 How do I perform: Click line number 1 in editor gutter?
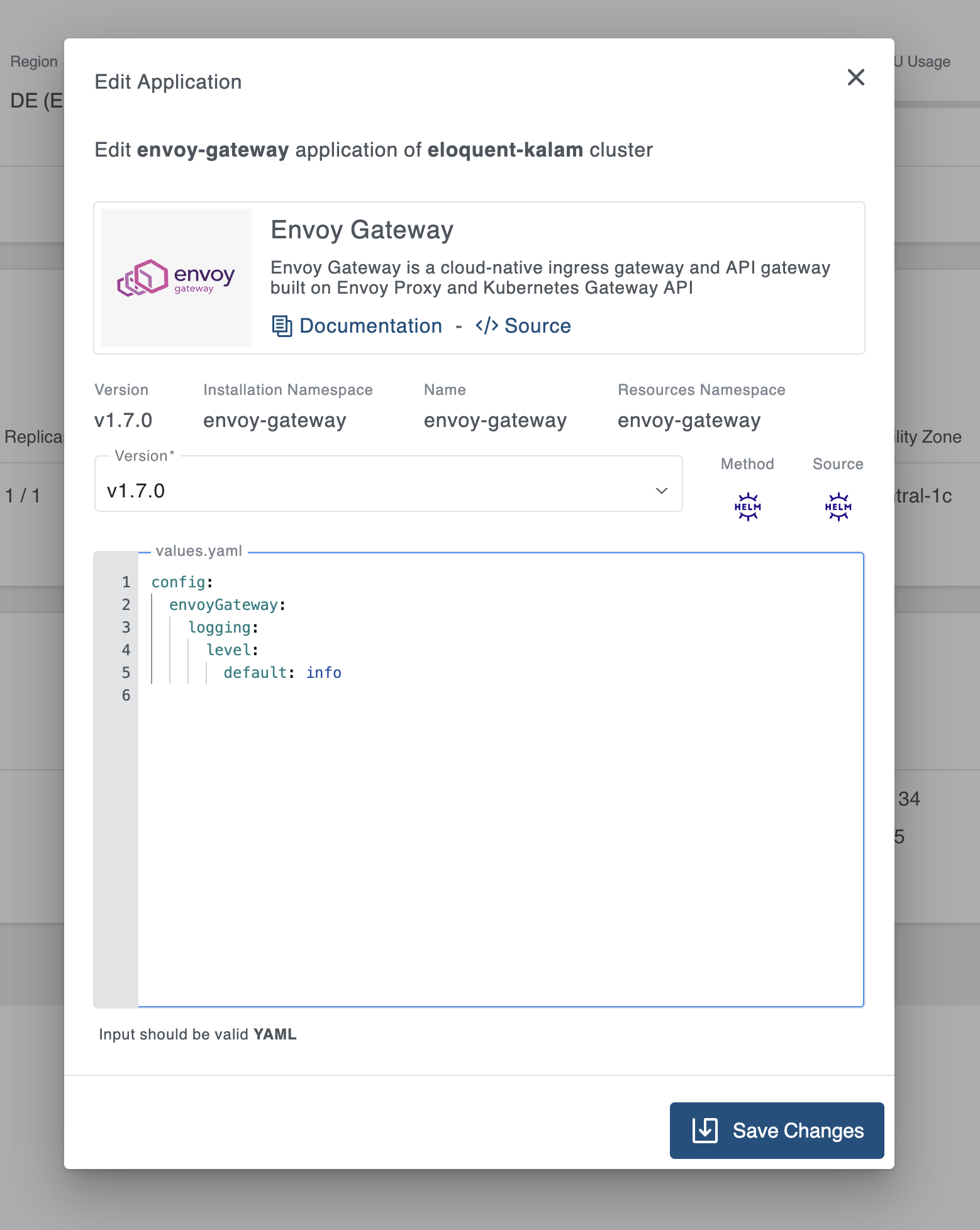coord(126,582)
